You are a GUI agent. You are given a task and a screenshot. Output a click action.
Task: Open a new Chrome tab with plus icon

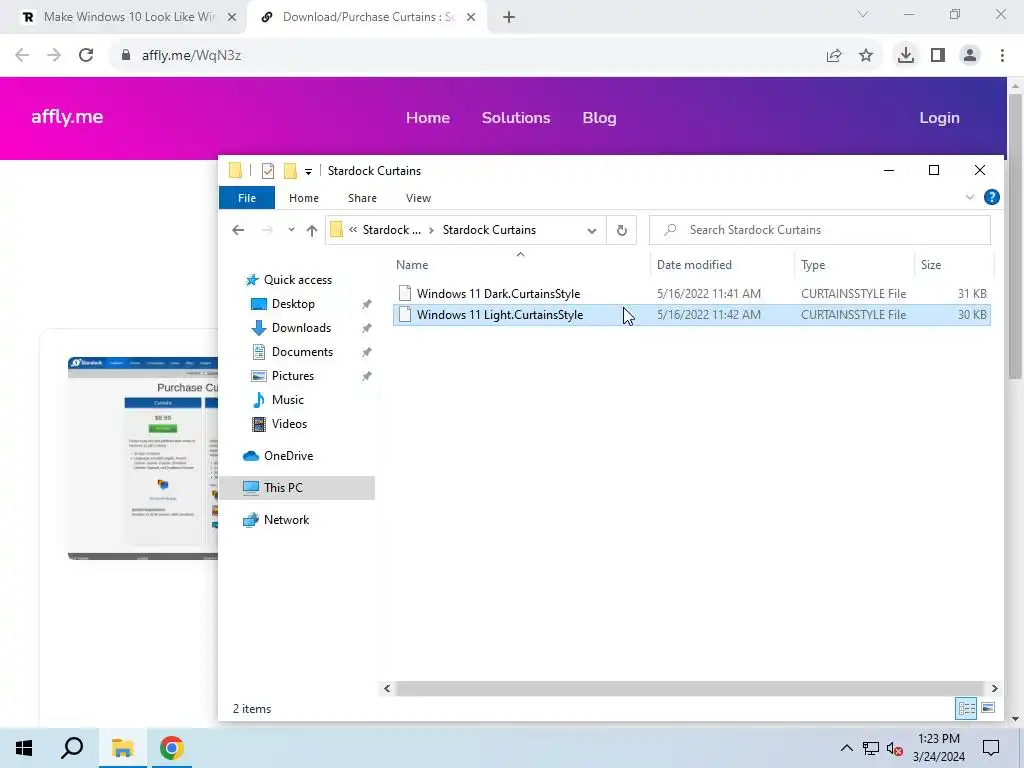pyautogui.click(x=509, y=18)
